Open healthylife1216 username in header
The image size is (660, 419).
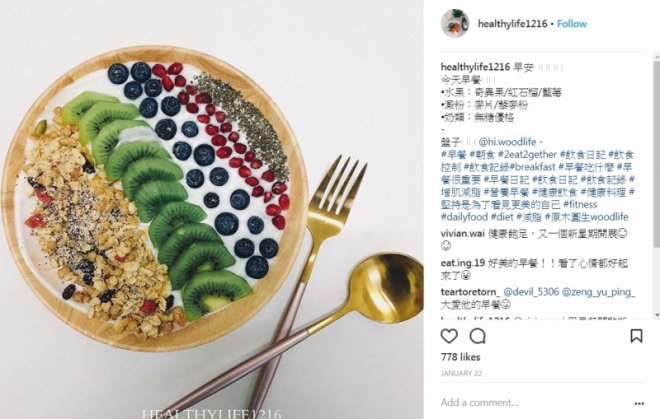click(x=512, y=24)
